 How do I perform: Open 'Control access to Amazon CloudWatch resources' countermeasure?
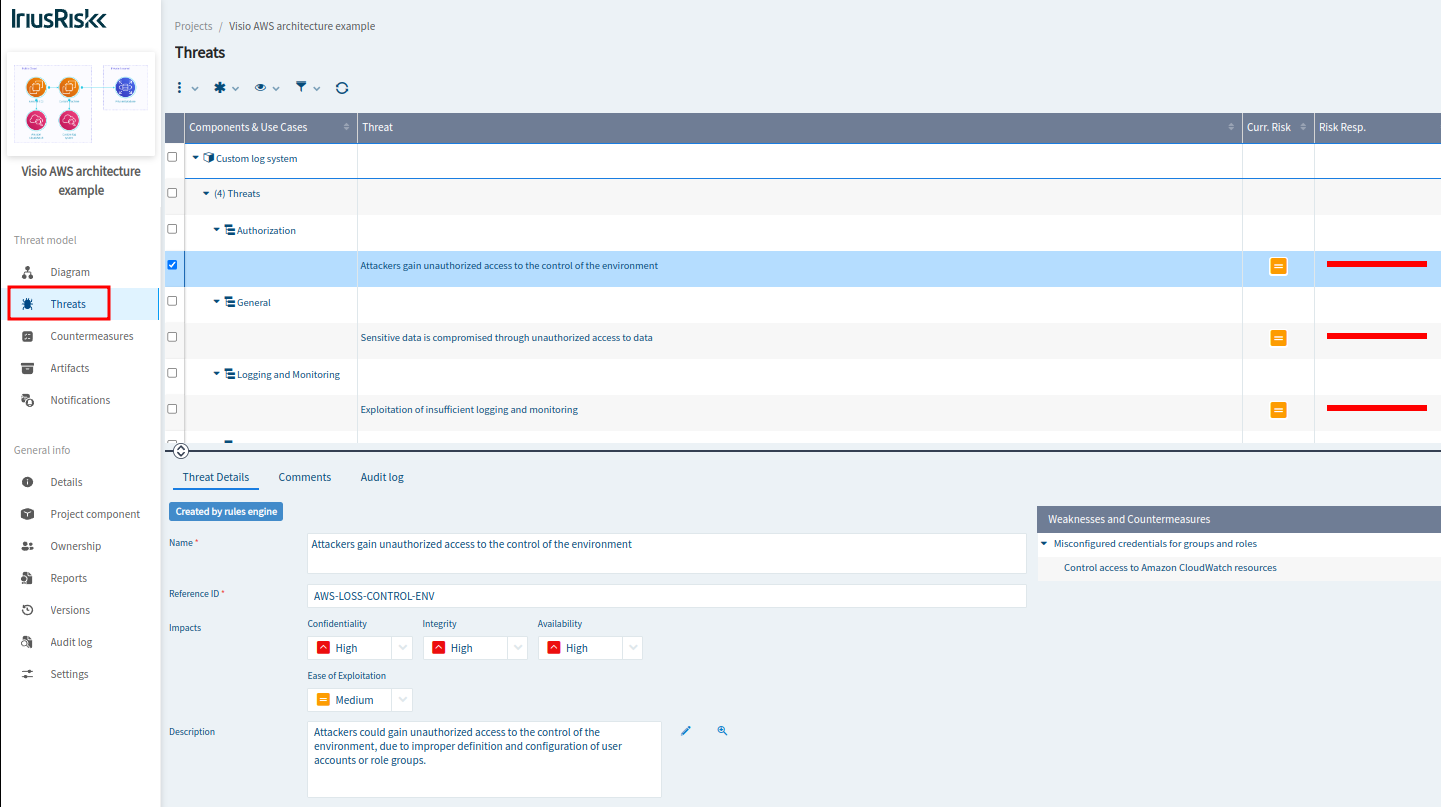(1170, 568)
